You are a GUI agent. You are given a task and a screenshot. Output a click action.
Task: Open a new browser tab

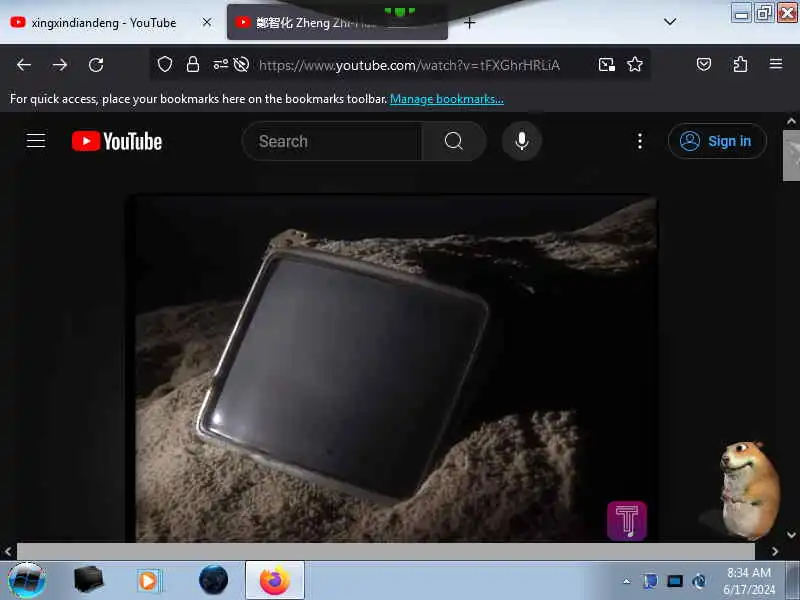[x=469, y=23]
